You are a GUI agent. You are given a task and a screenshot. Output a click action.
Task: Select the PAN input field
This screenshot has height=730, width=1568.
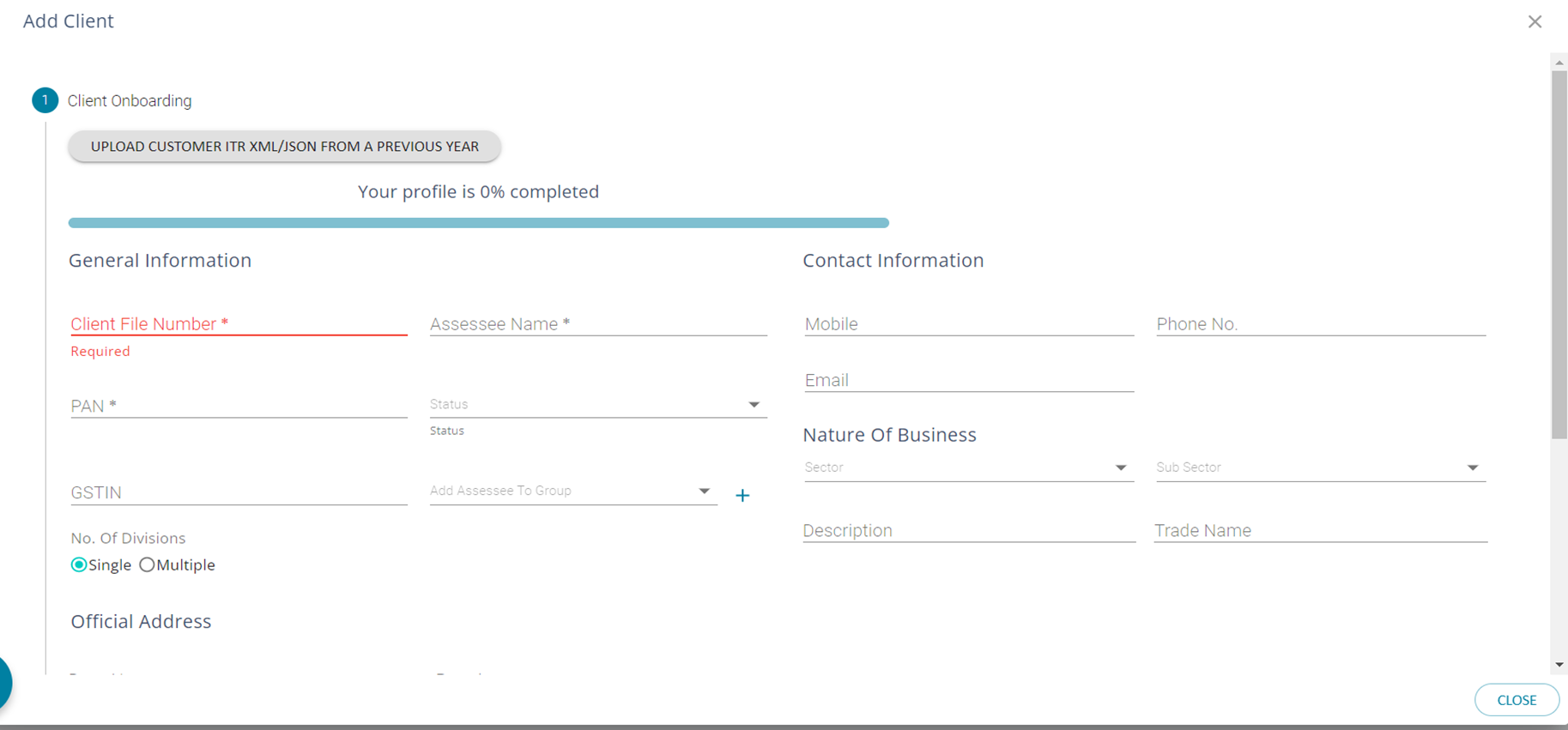239,406
